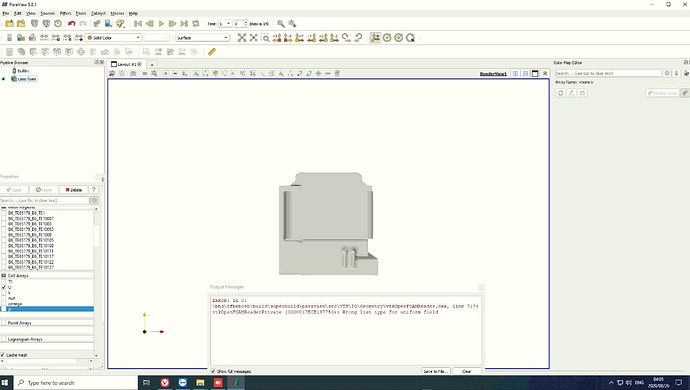This screenshot has width=690, height=390.
Task: Toggle 3D interaction mode button
Action: [x=144, y=74]
